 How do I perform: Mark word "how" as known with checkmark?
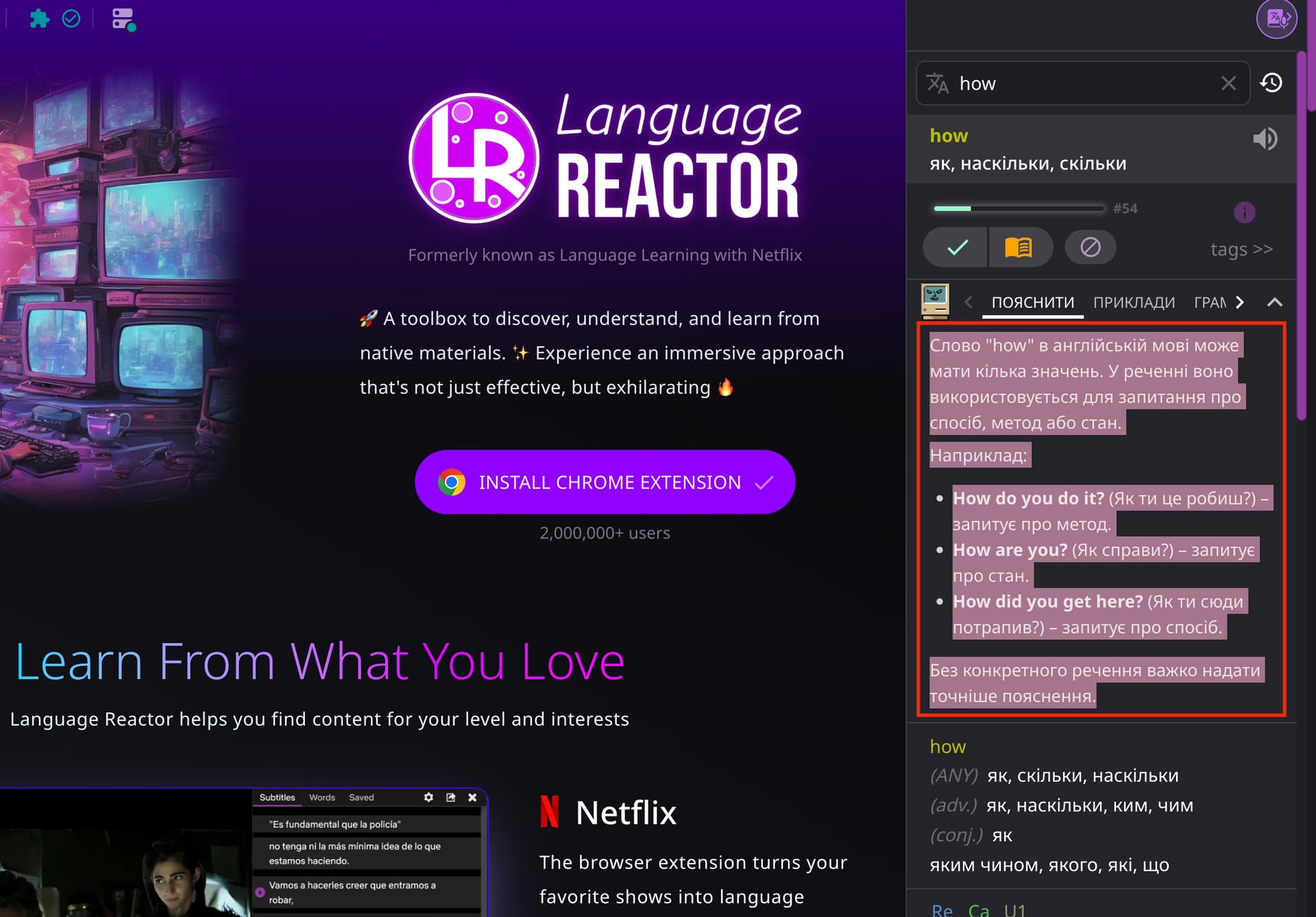tap(956, 247)
